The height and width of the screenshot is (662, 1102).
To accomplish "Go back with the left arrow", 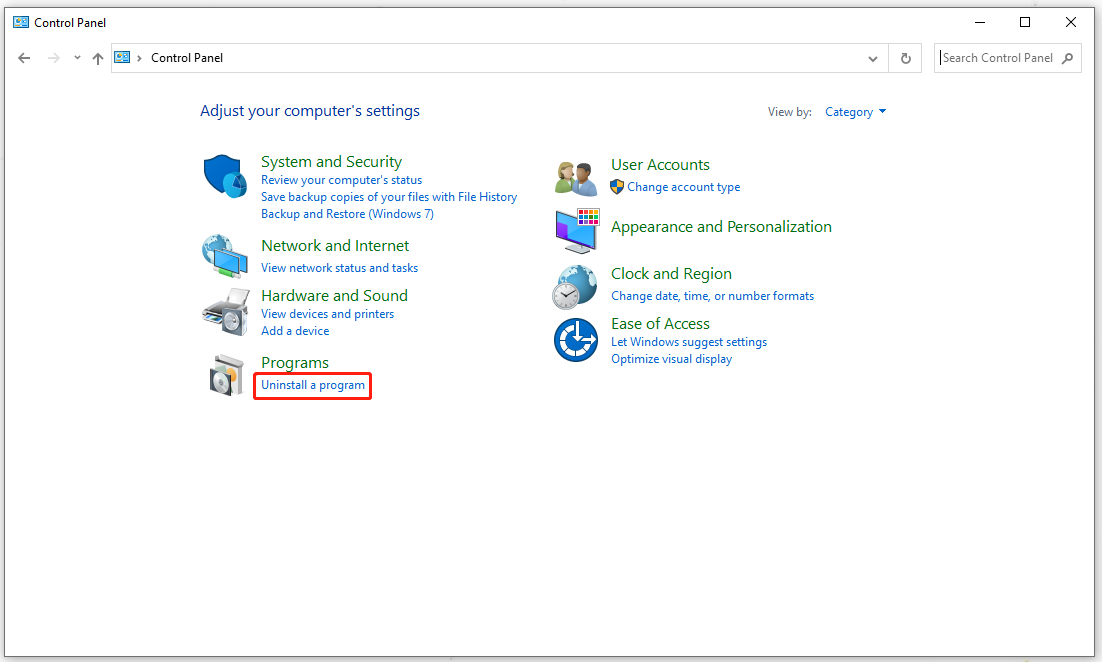I will click(24, 58).
